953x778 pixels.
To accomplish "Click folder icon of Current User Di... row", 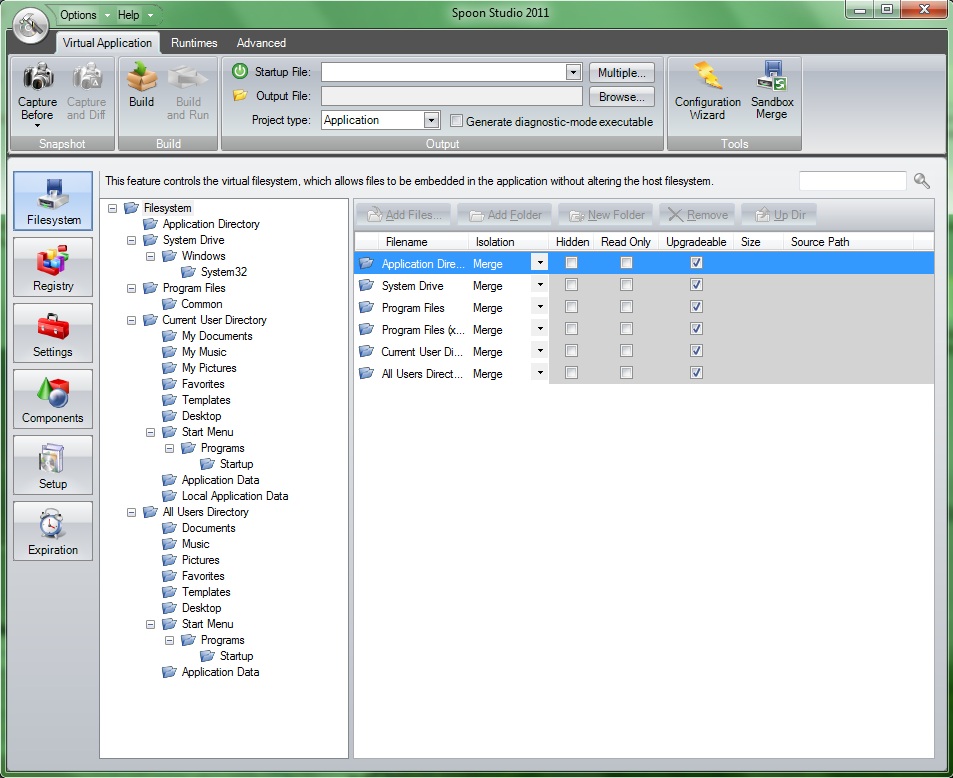I will tap(366, 351).
